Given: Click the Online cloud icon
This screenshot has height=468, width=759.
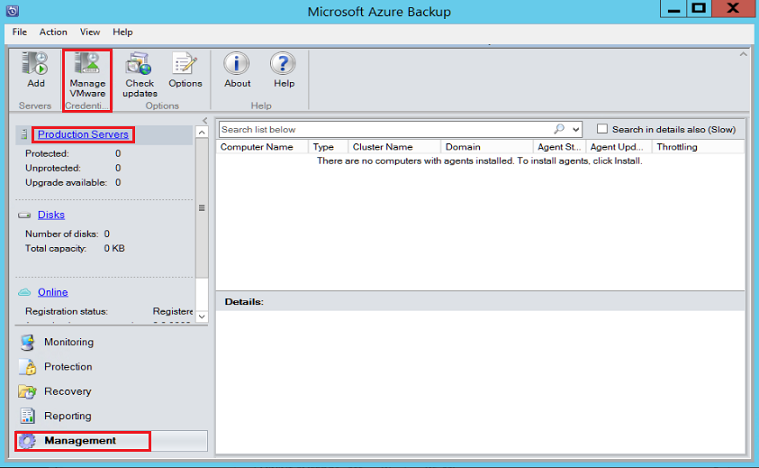Looking at the screenshot, I should [24, 292].
